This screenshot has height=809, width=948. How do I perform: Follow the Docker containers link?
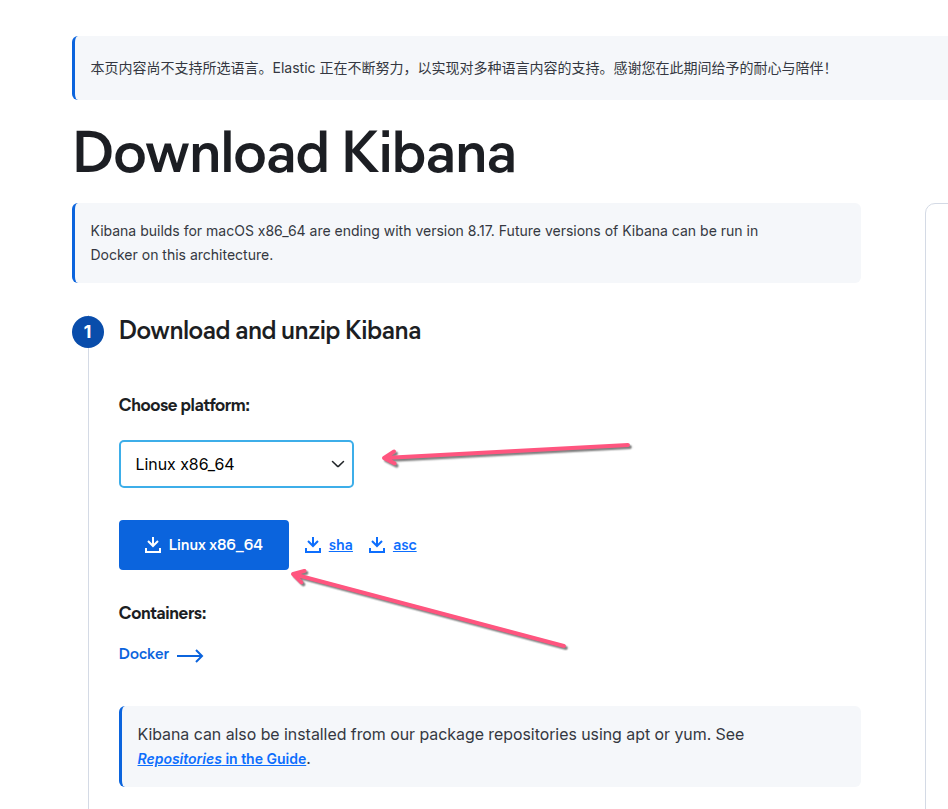point(144,654)
